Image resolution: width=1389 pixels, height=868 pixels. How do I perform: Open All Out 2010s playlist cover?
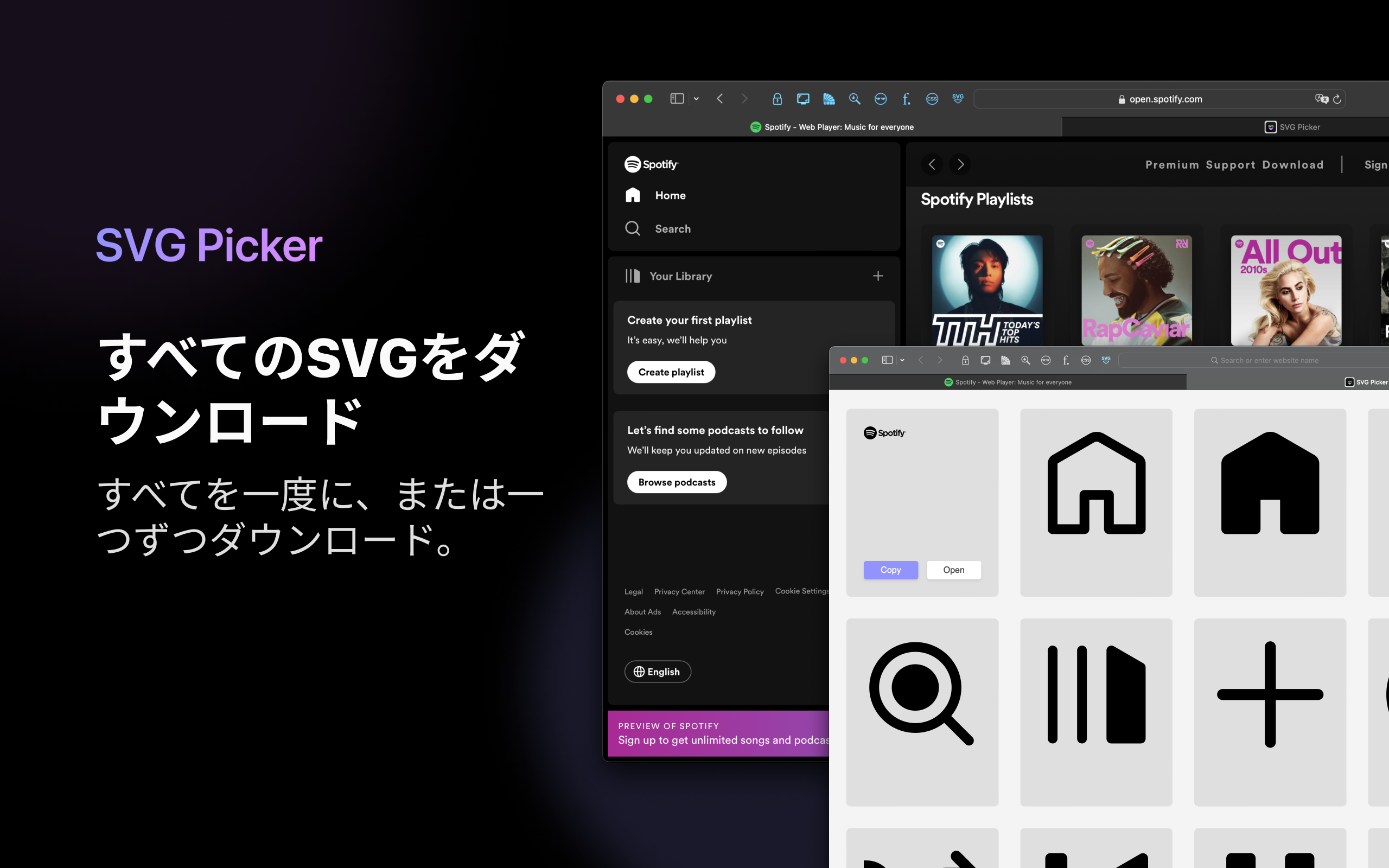click(x=1286, y=290)
